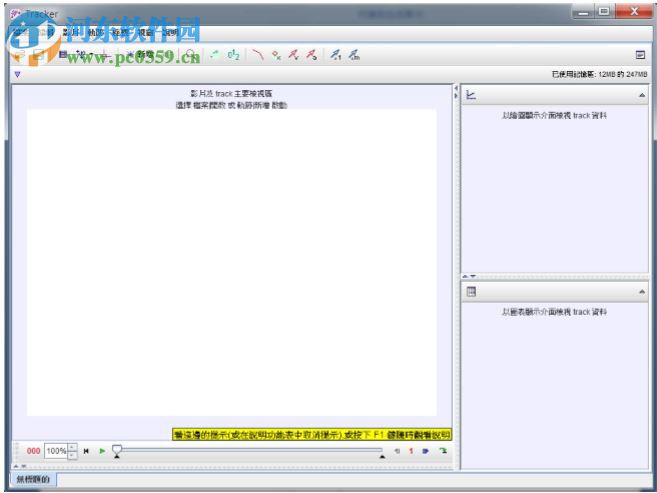
Task: Click the blank white video view area
Action: point(232,263)
